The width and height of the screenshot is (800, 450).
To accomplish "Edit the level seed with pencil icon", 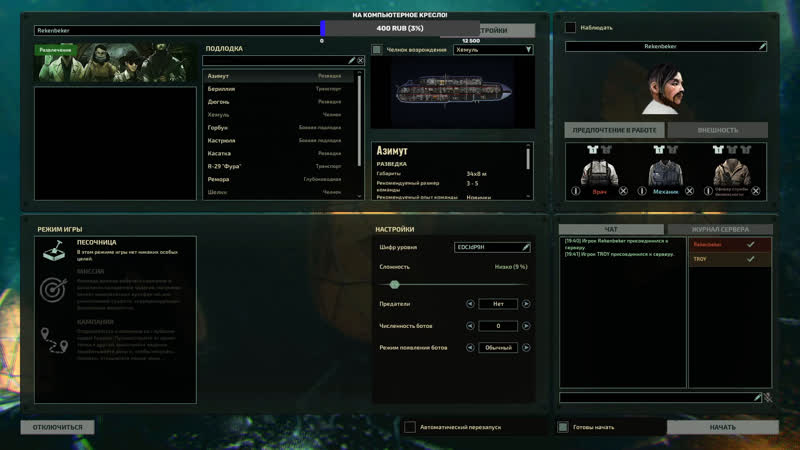I will click(x=526, y=247).
